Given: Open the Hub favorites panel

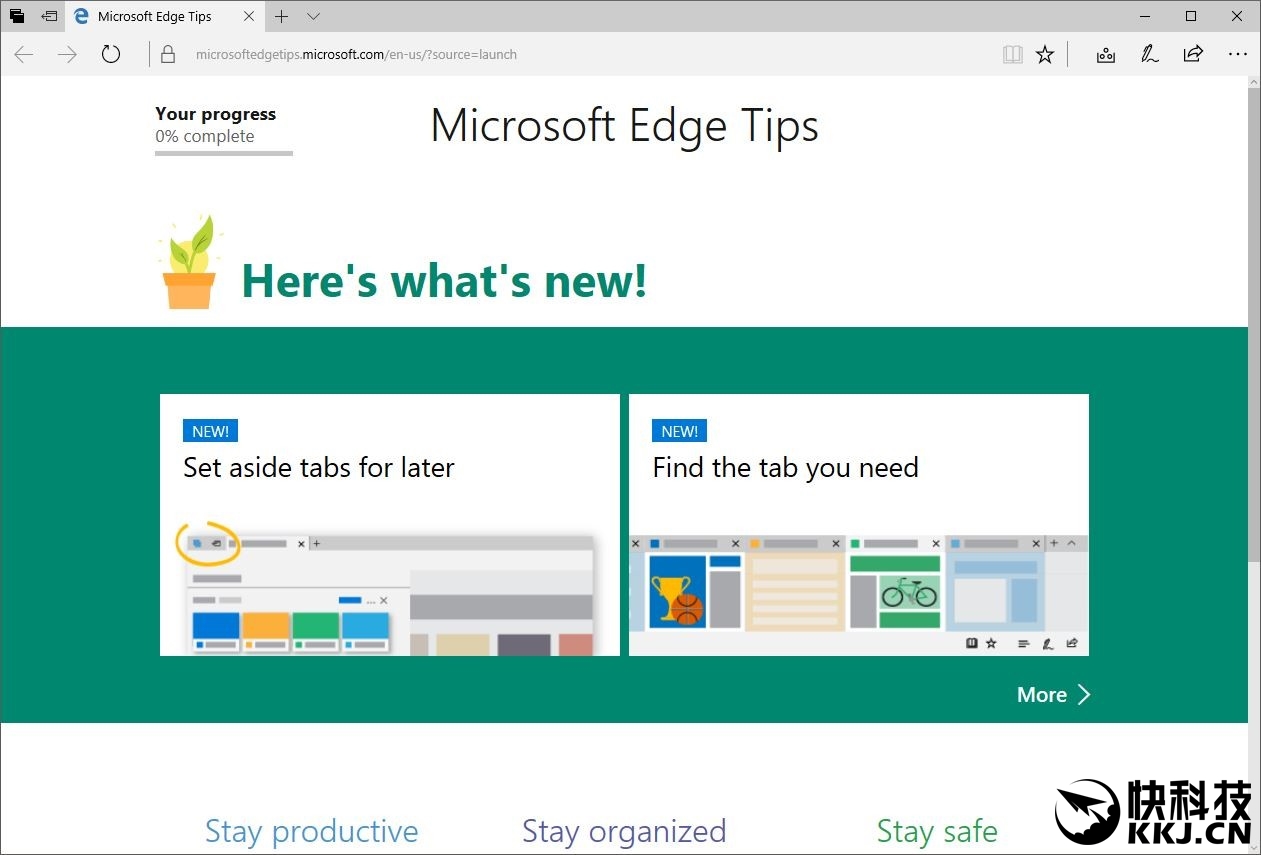Looking at the screenshot, I should point(1105,55).
